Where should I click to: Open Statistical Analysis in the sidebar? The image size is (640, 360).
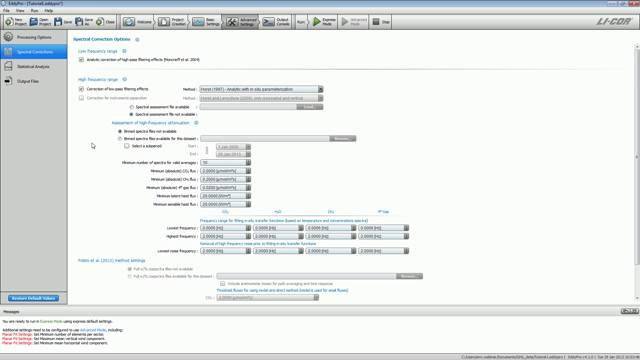click(x=34, y=67)
